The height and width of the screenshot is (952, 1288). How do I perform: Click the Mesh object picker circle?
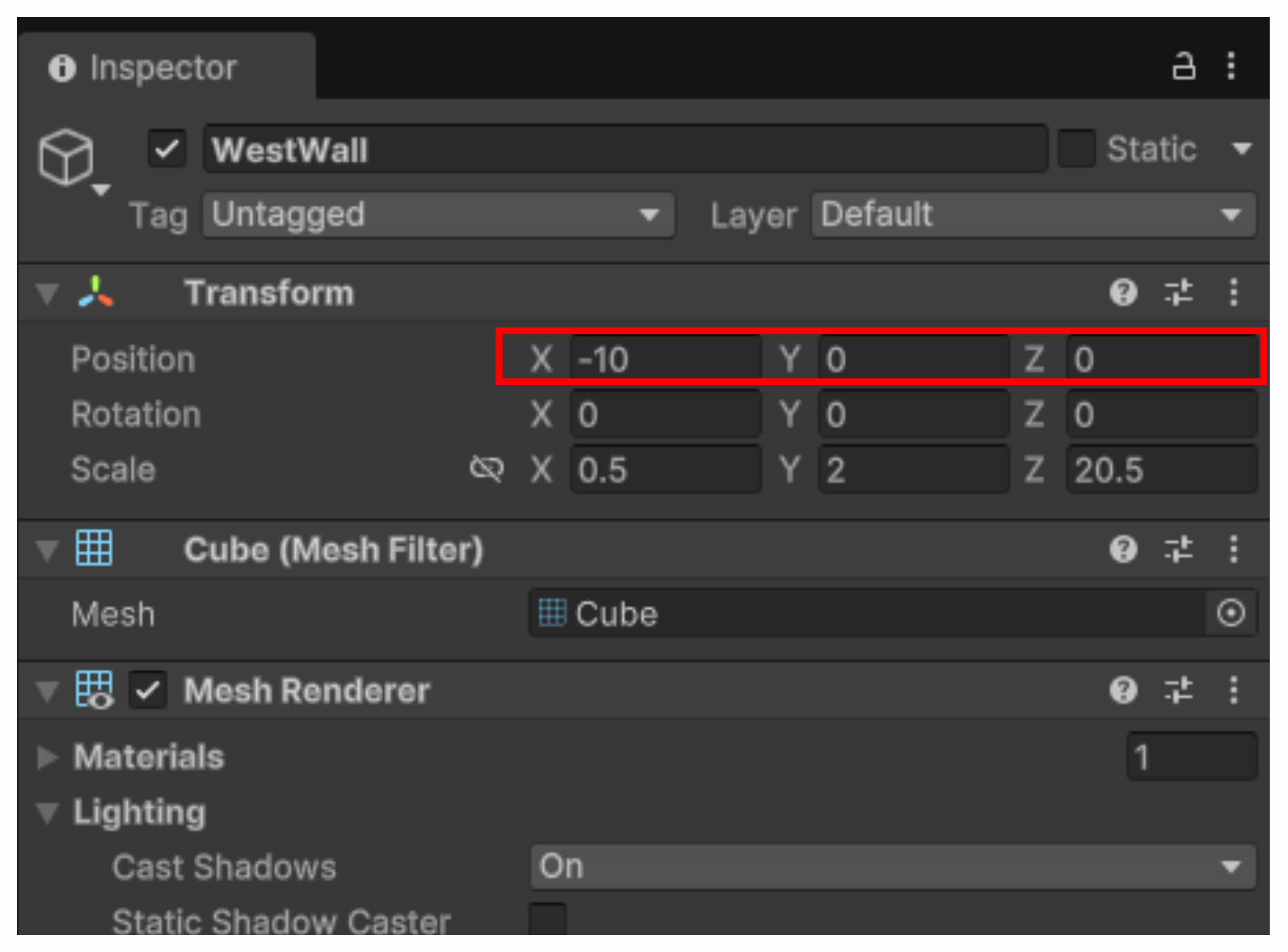coord(1230,612)
